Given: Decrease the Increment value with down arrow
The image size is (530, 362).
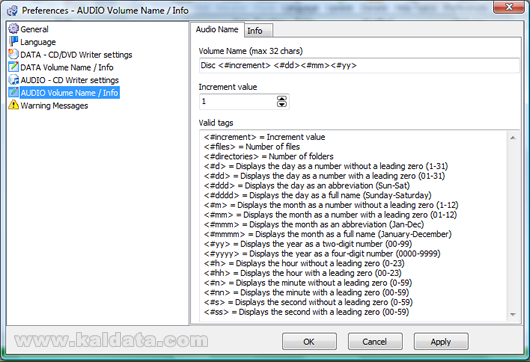Looking at the screenshot, I should 282,104.
